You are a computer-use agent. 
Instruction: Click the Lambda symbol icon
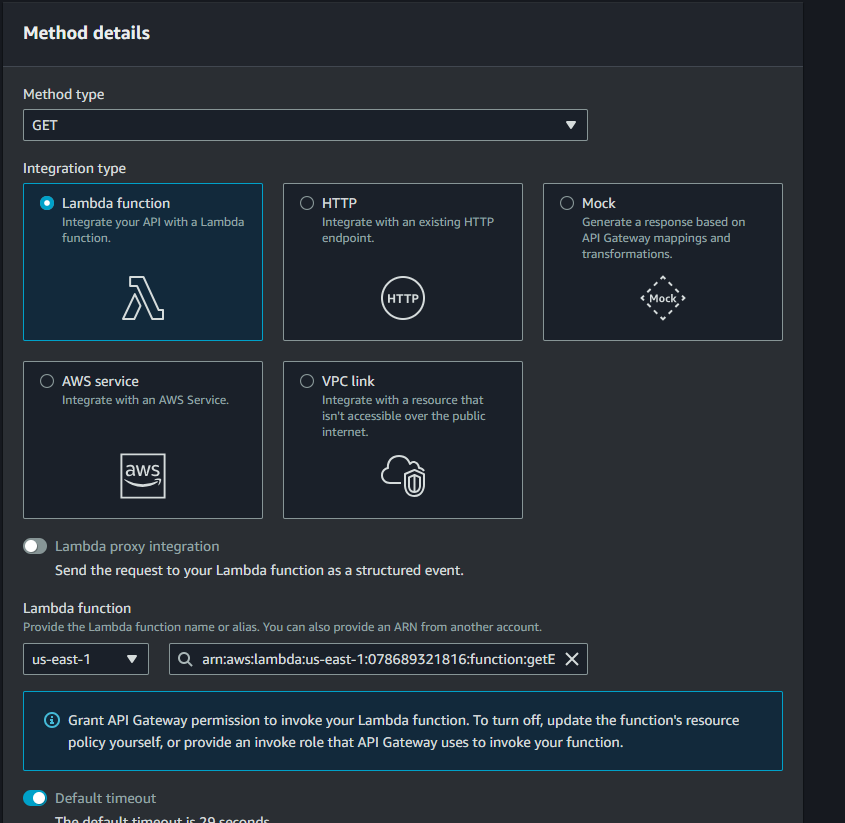point(143,298)
